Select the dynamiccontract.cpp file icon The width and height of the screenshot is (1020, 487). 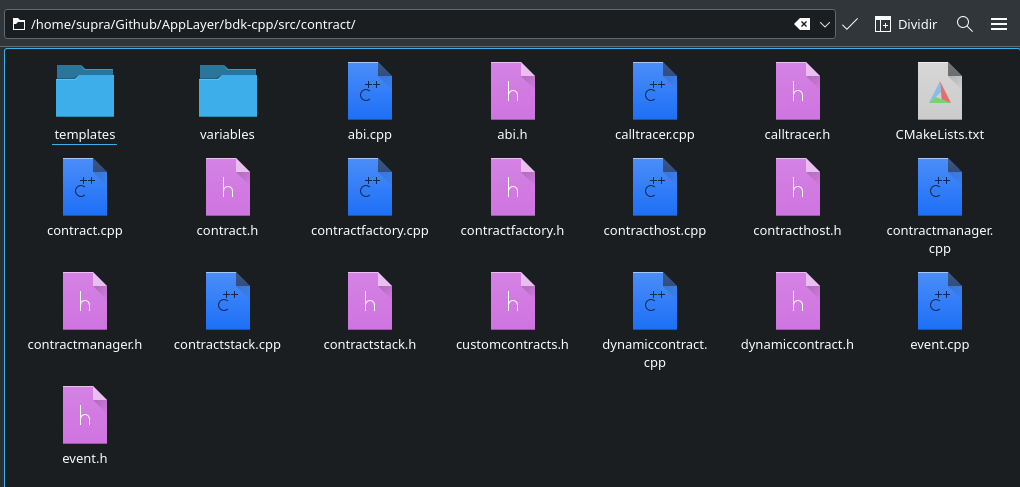pos(654,301)
